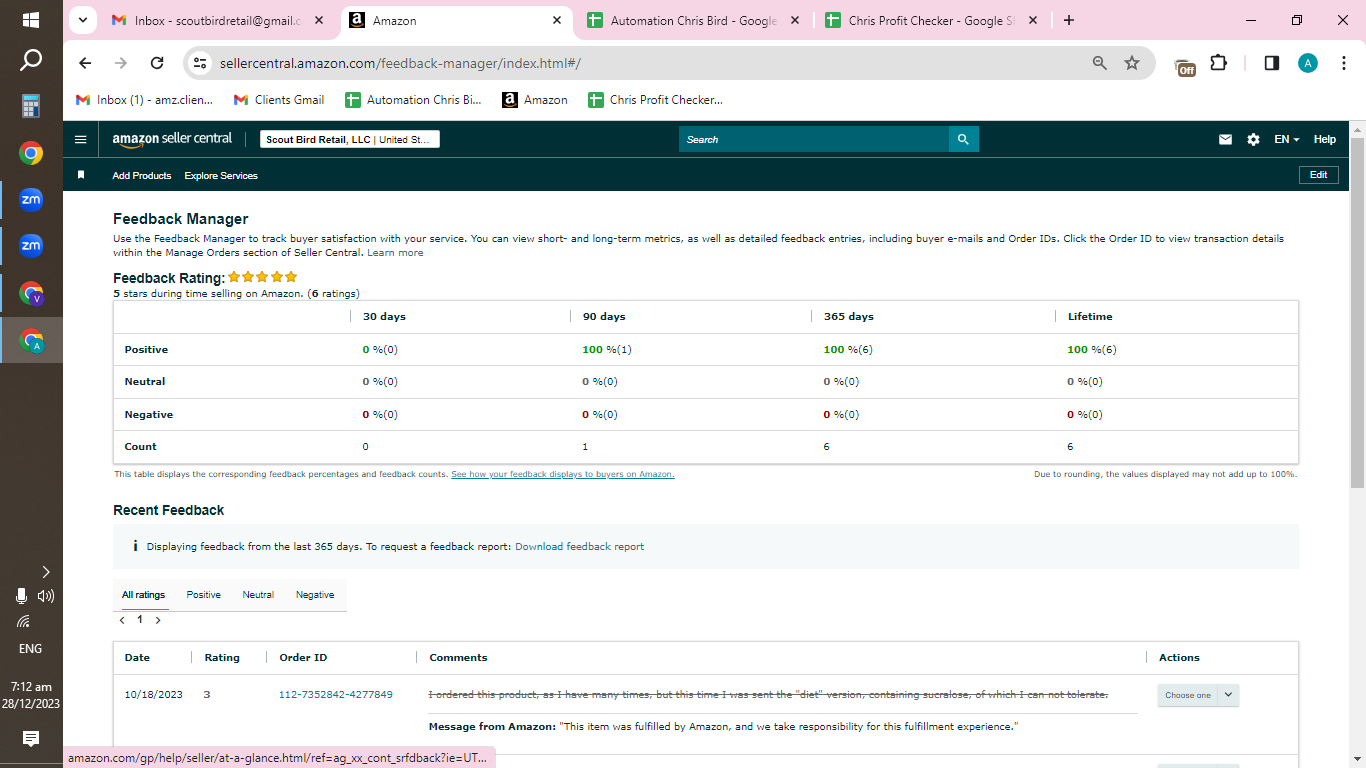Submit search with the magnifier button
The height and width of the screenshot is (768, 1366).
(x=964, y=140)
